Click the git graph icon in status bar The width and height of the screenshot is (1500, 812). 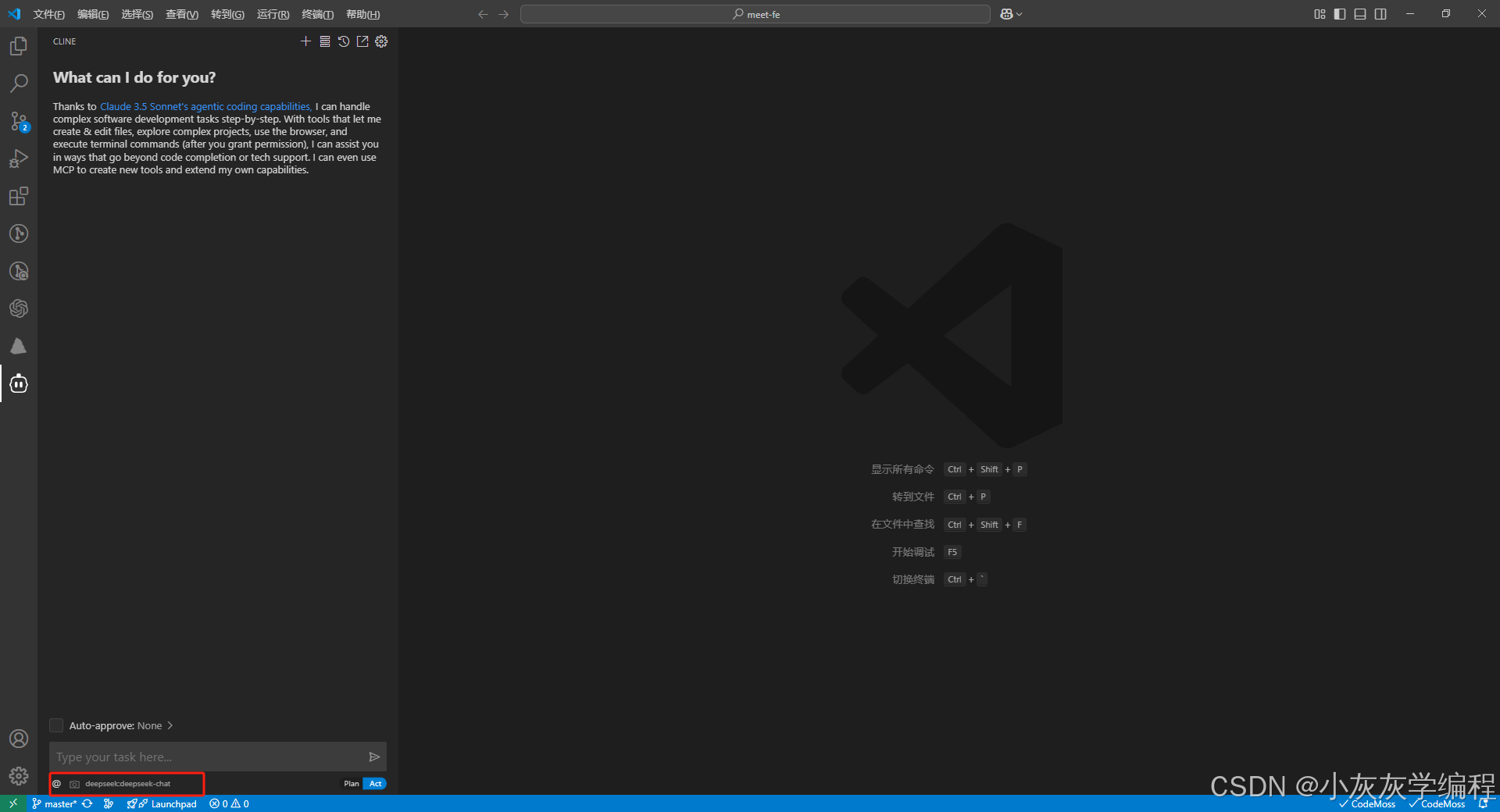pyautogui.click(x=109, y=803)
